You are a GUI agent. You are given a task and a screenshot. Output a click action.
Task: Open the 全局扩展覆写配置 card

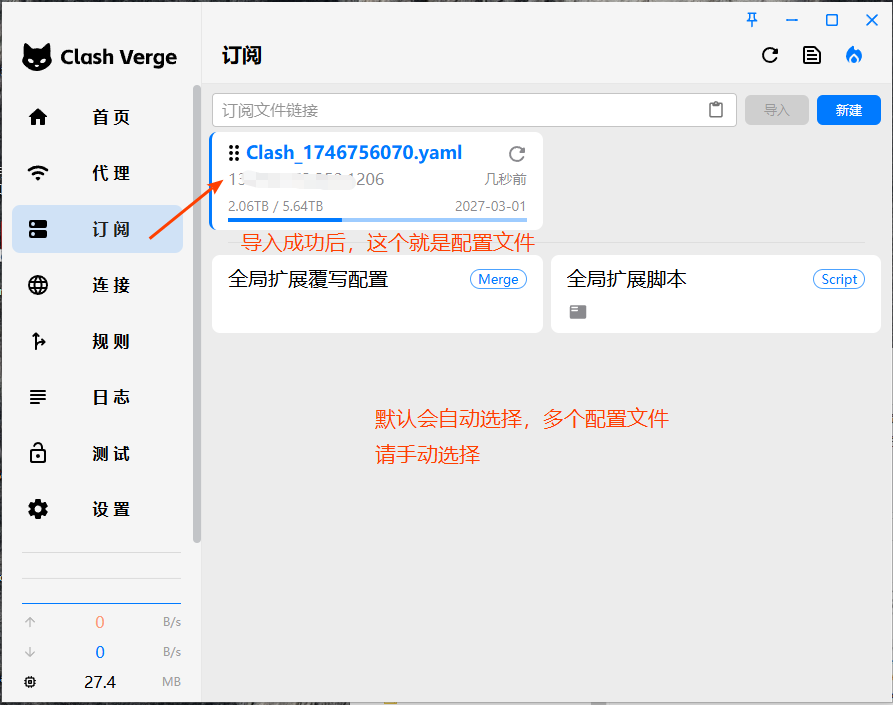(x=377, y=294)
